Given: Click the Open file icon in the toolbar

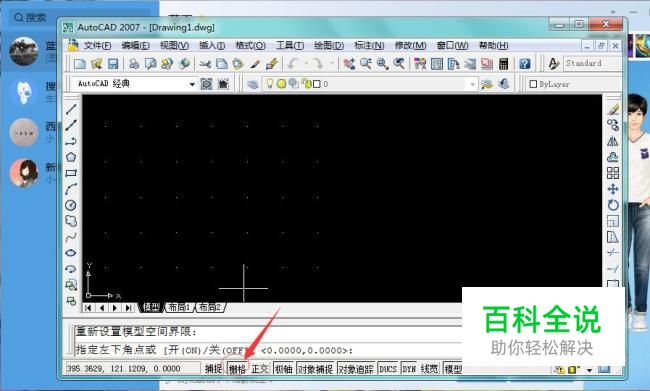Looking at the screenshot, I should [96, 64].
